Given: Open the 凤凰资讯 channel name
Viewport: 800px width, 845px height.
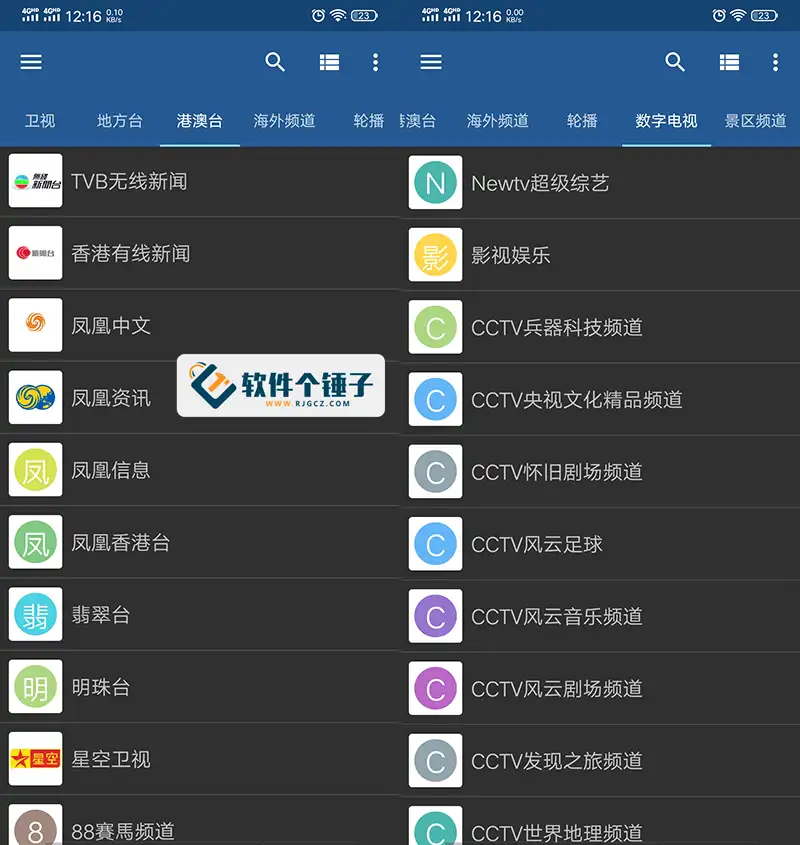Looking at the screenshot, I should point(111,398).
